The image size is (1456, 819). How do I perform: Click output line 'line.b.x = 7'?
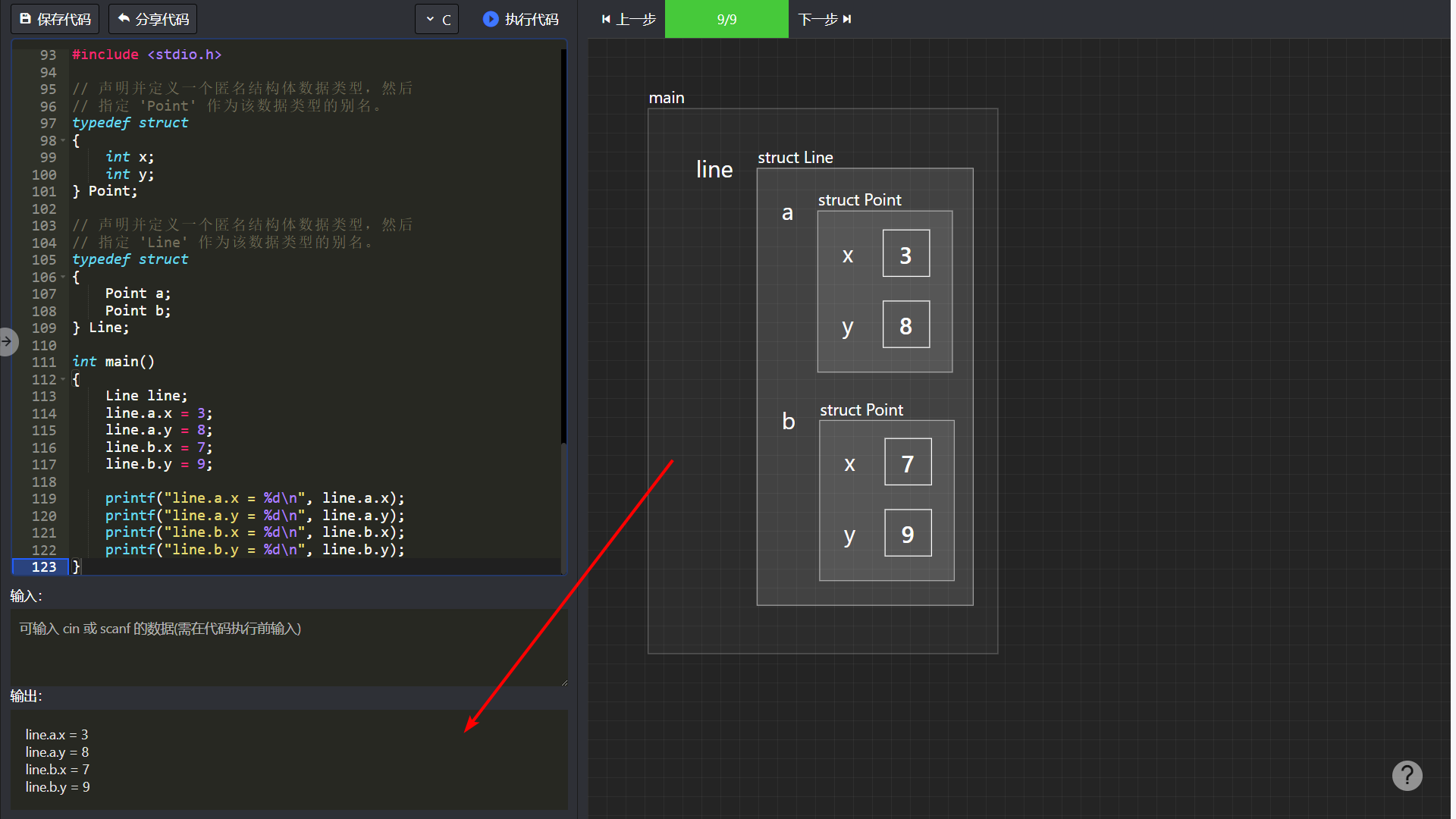[x=58, y=770]
